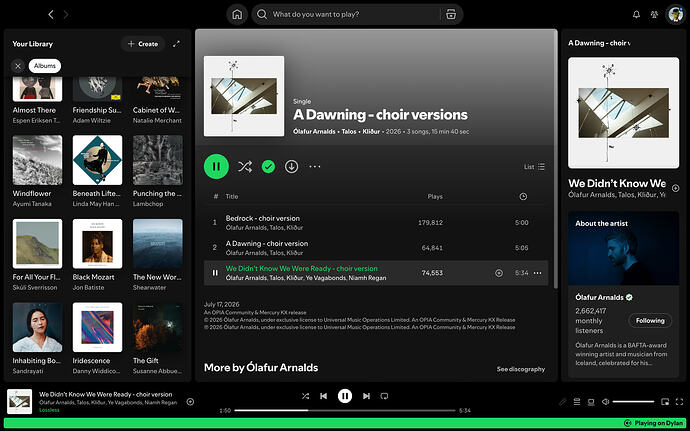The image size is (690, 431).
Task: Open the Queue icon
Action: pos(577,402)
